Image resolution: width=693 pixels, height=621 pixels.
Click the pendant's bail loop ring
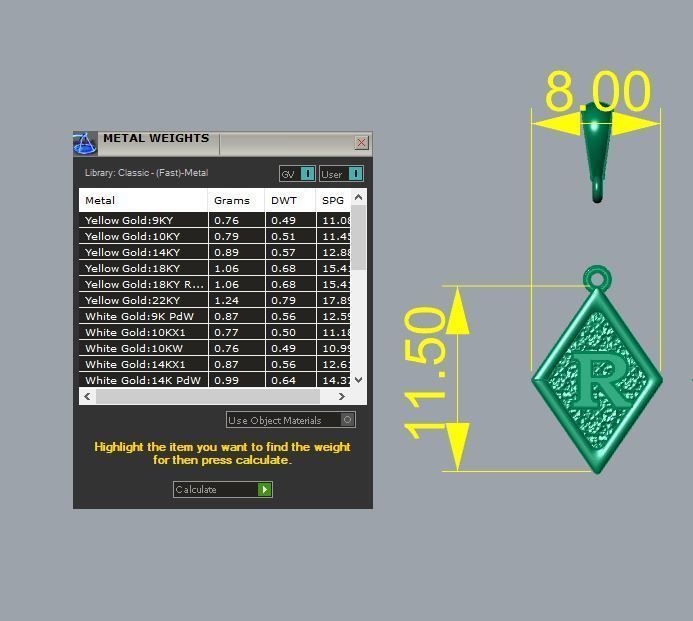coord(597,278)
